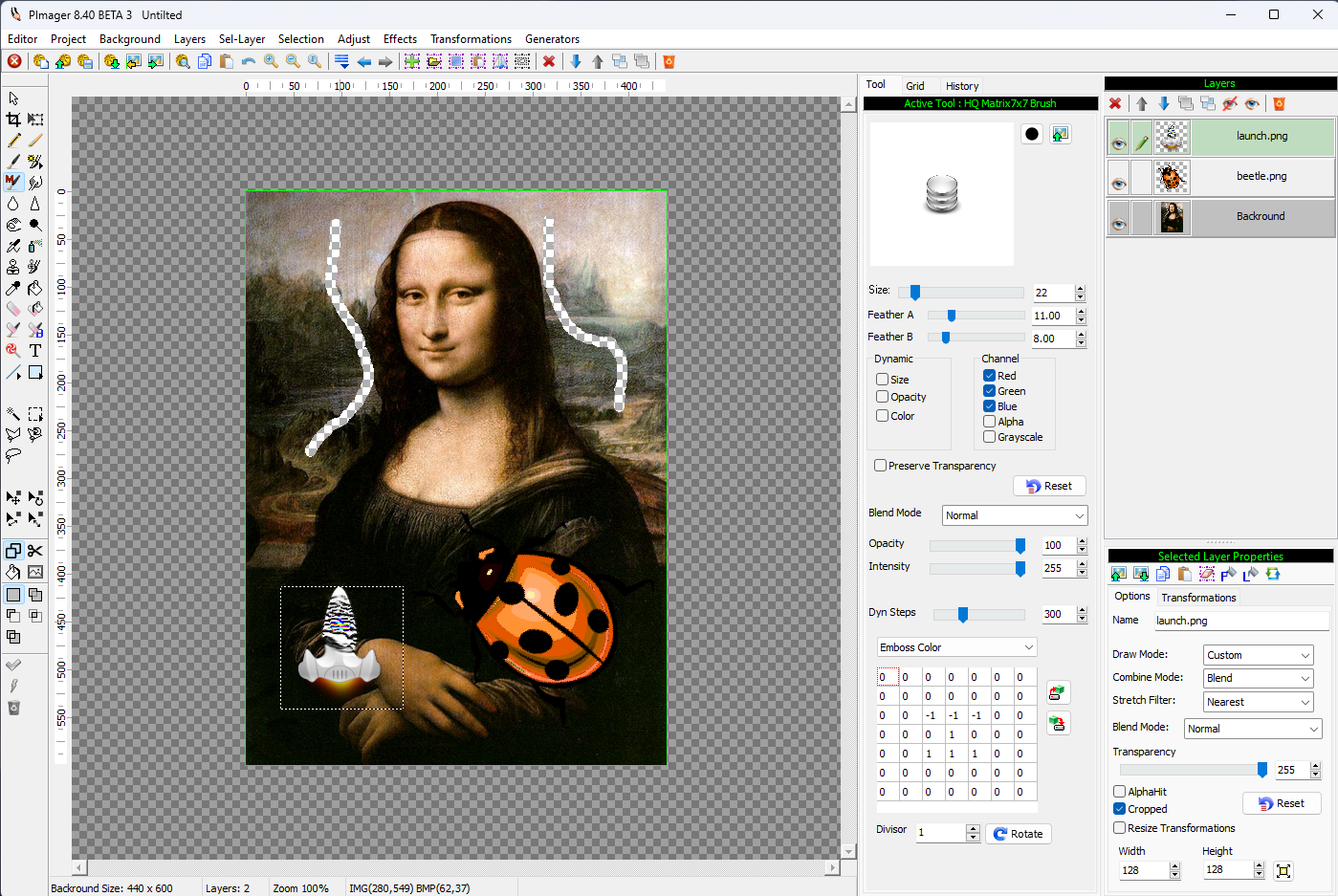Switch to the Grid tab
The height and width of the screenshot is (896, 1338).
[915, 86]
